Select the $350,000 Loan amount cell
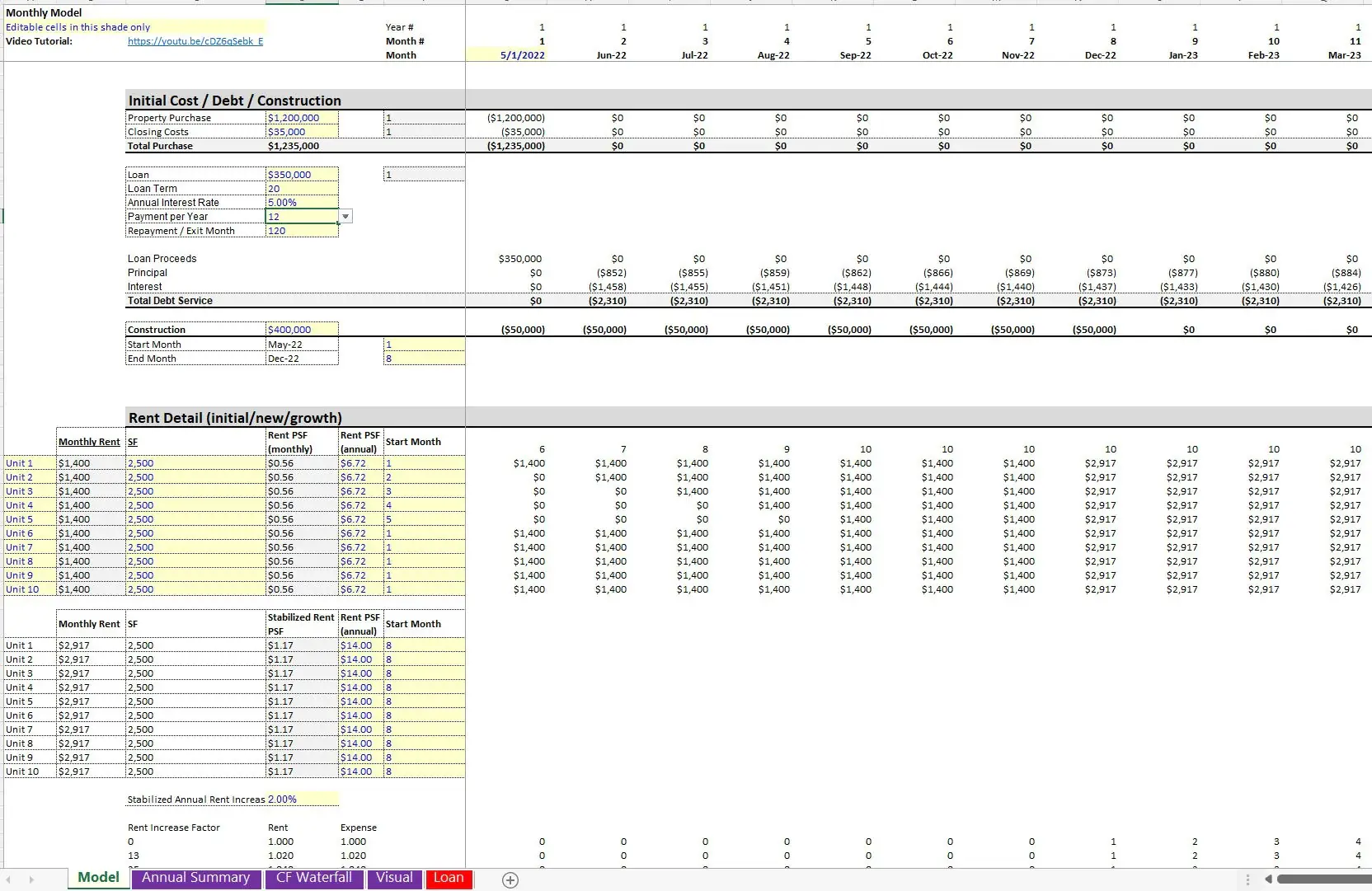Image resolution: width=1372 pixels, height=891 pixels. coord(301,174)
